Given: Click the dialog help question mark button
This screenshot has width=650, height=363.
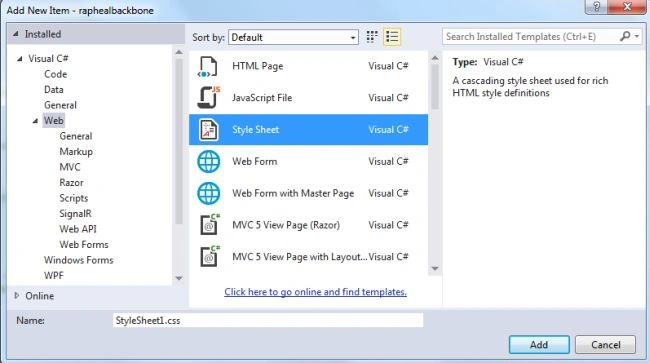Looking at the screenshot, I should (597, 7).
